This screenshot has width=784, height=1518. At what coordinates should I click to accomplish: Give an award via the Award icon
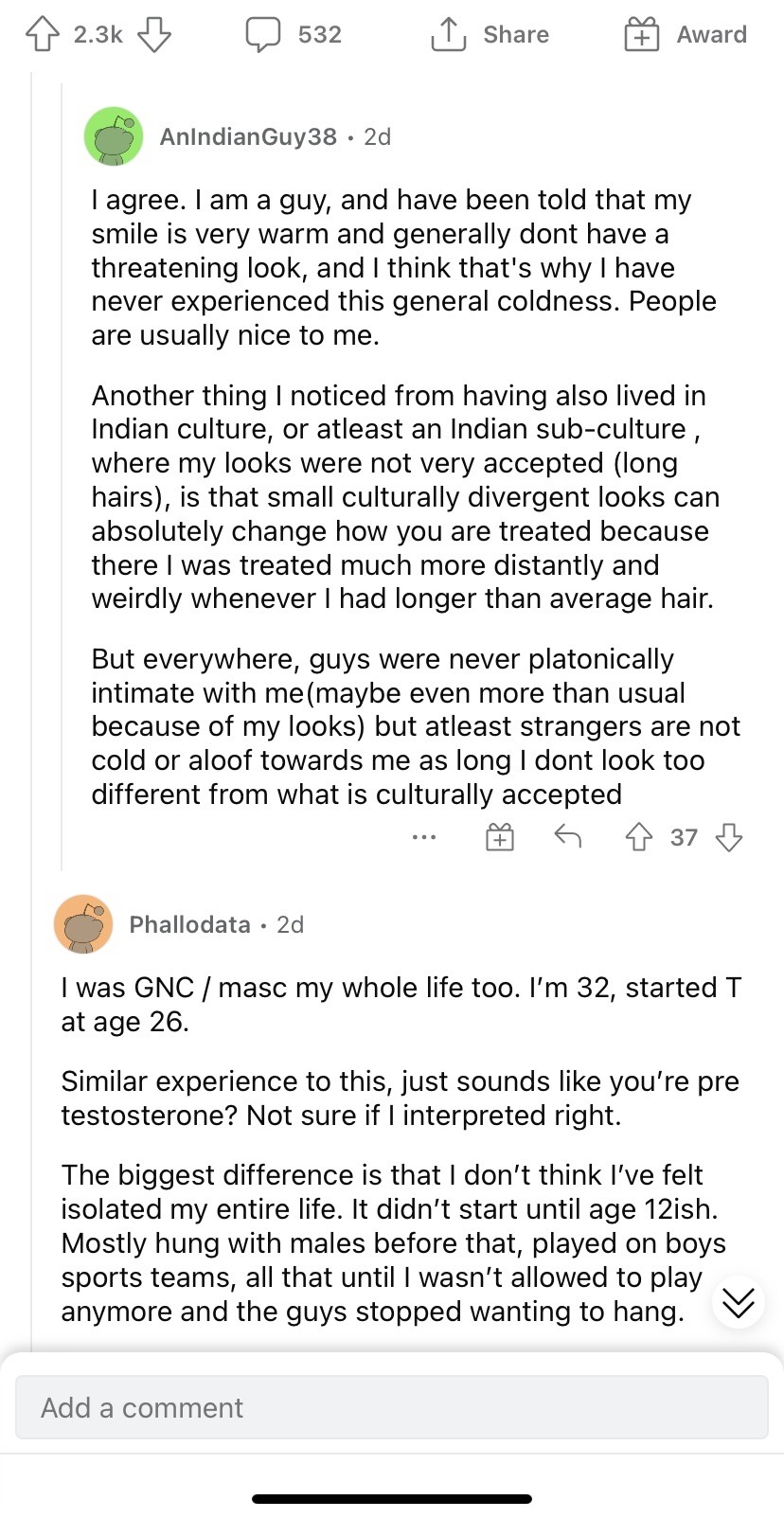(641, 35)
